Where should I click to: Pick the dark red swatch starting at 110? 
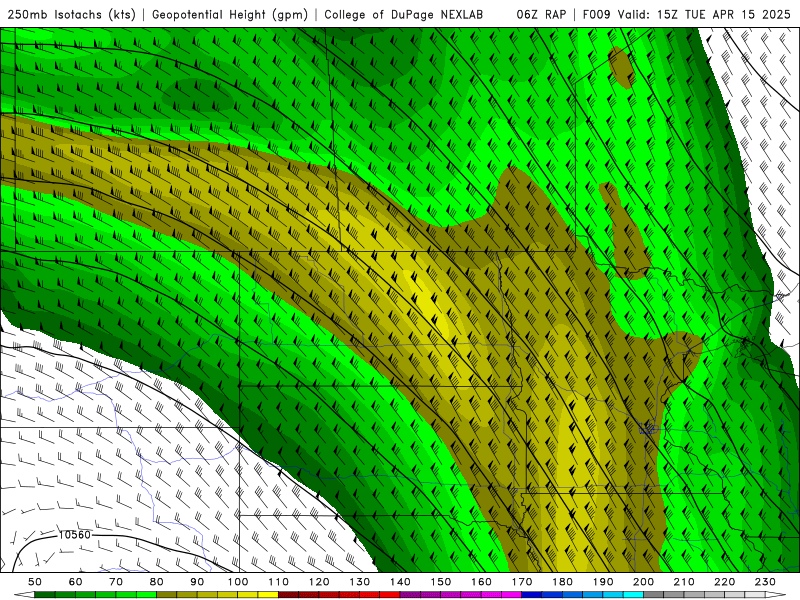click(x=289, y=595)
